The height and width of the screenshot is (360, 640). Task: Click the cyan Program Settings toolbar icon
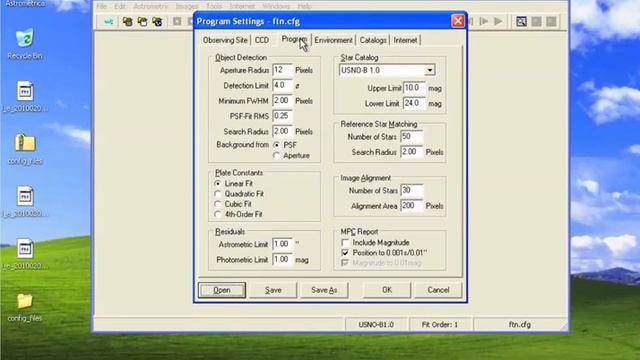pos(108,22)
